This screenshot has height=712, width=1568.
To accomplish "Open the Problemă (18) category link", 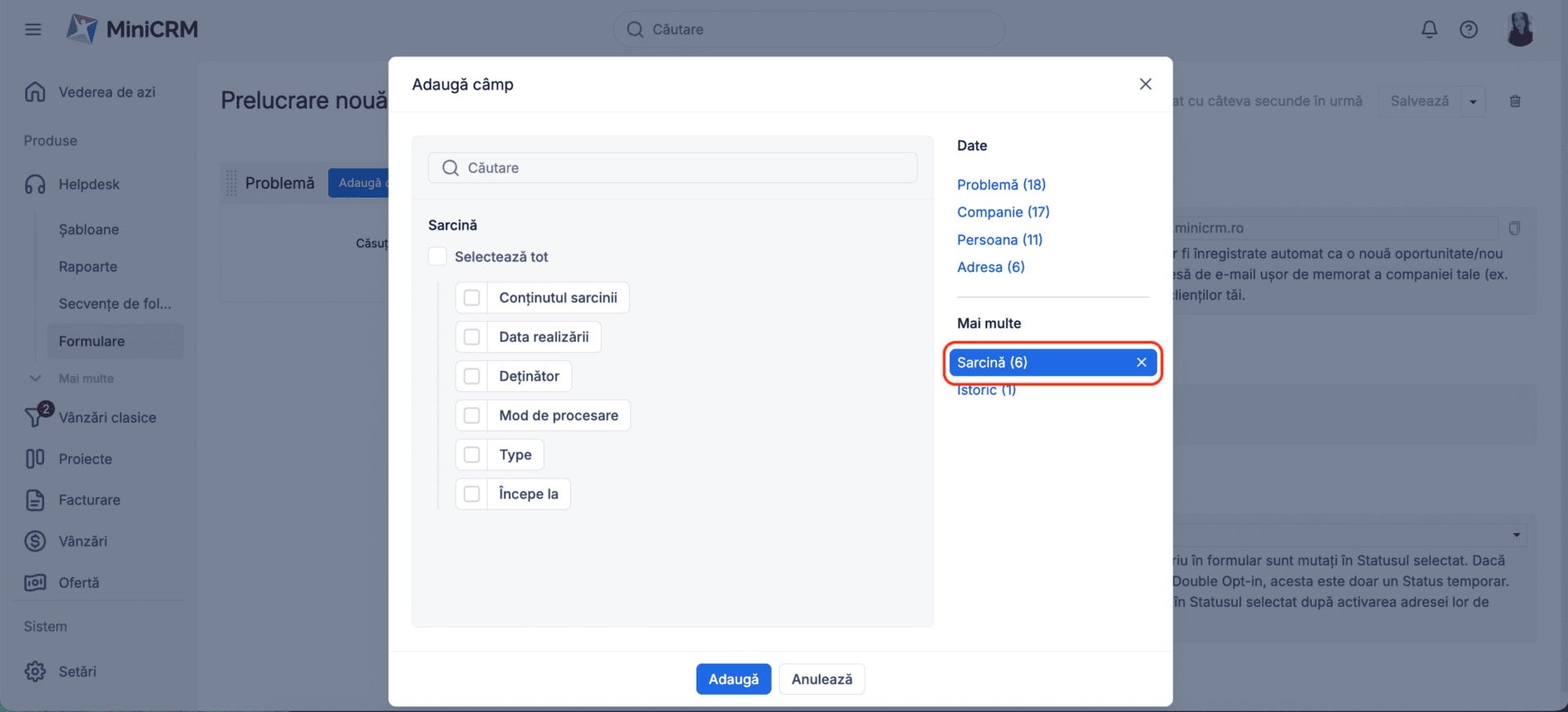I will pyautogui.click(x=1001, y=185).
